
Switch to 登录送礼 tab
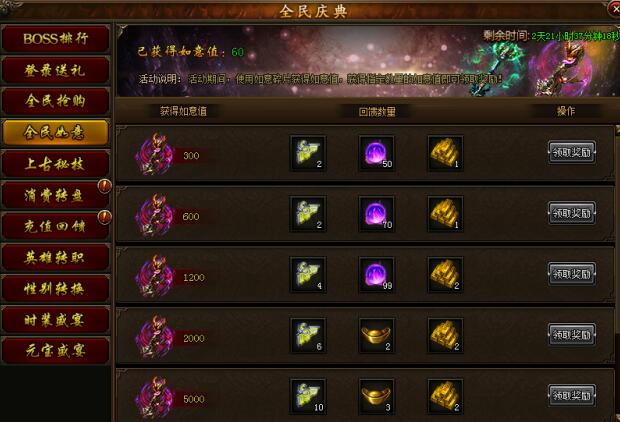55,70
